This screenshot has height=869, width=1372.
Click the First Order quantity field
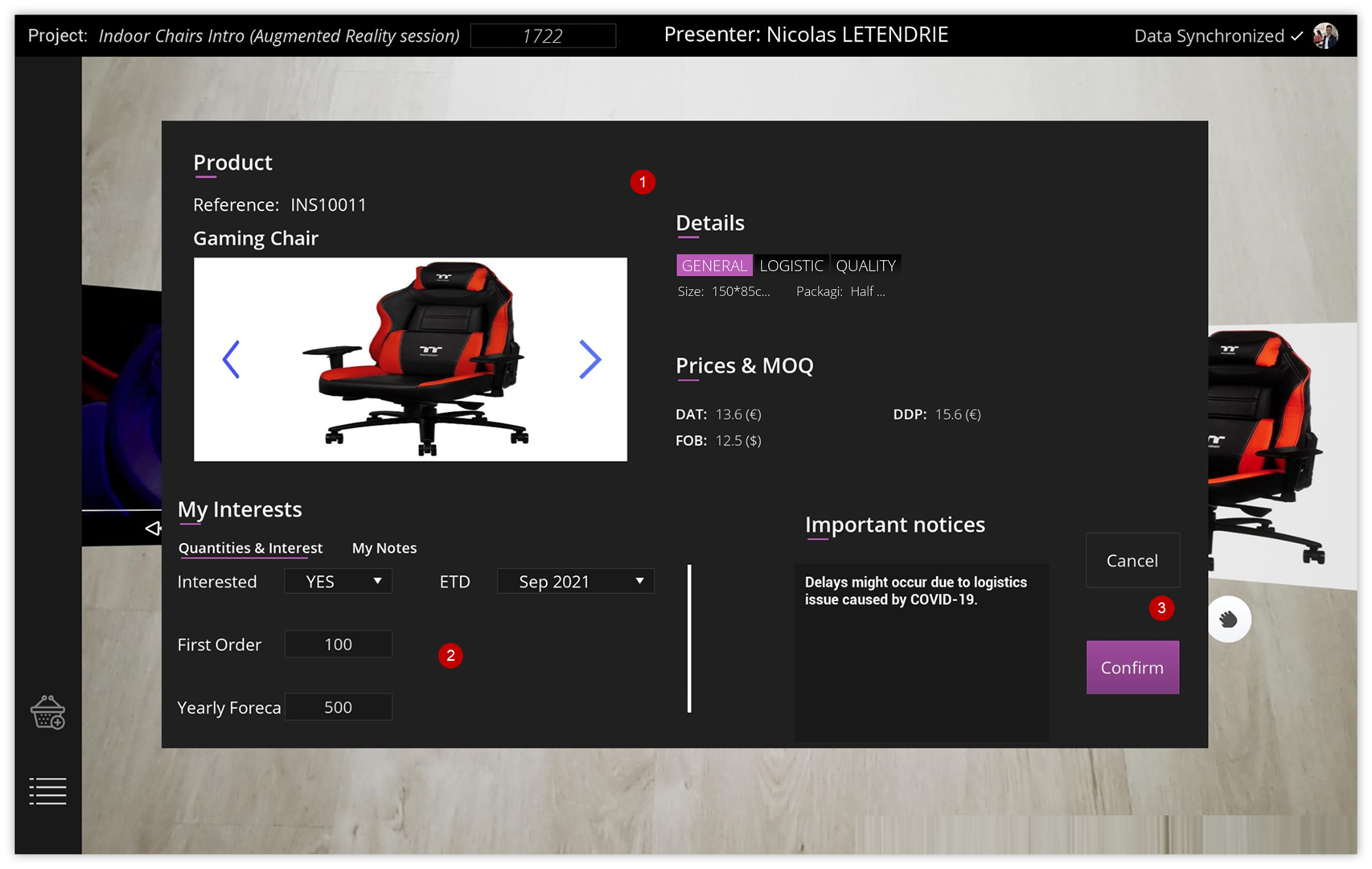tap(338, 644)
